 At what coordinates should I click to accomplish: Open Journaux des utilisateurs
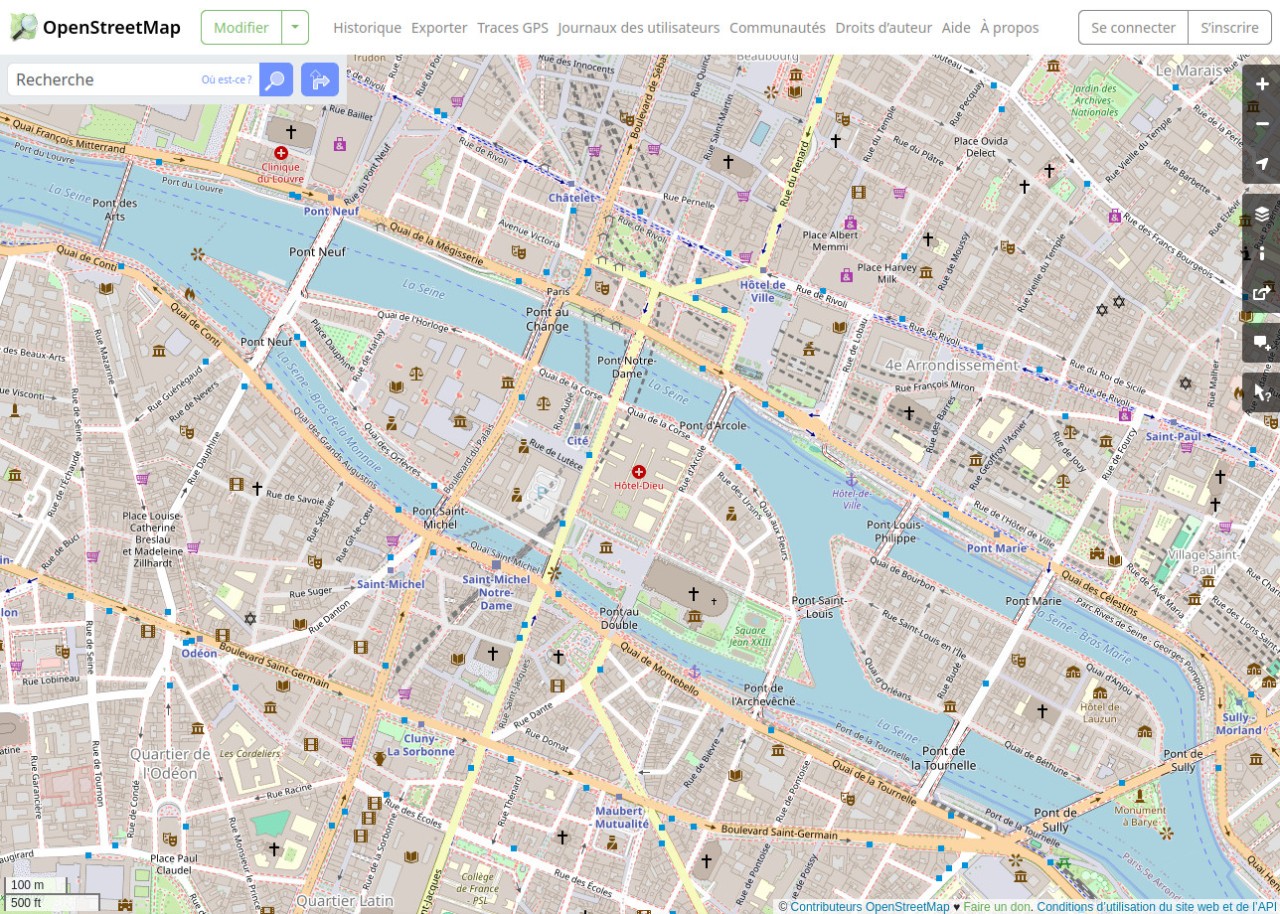click(639, 27)
